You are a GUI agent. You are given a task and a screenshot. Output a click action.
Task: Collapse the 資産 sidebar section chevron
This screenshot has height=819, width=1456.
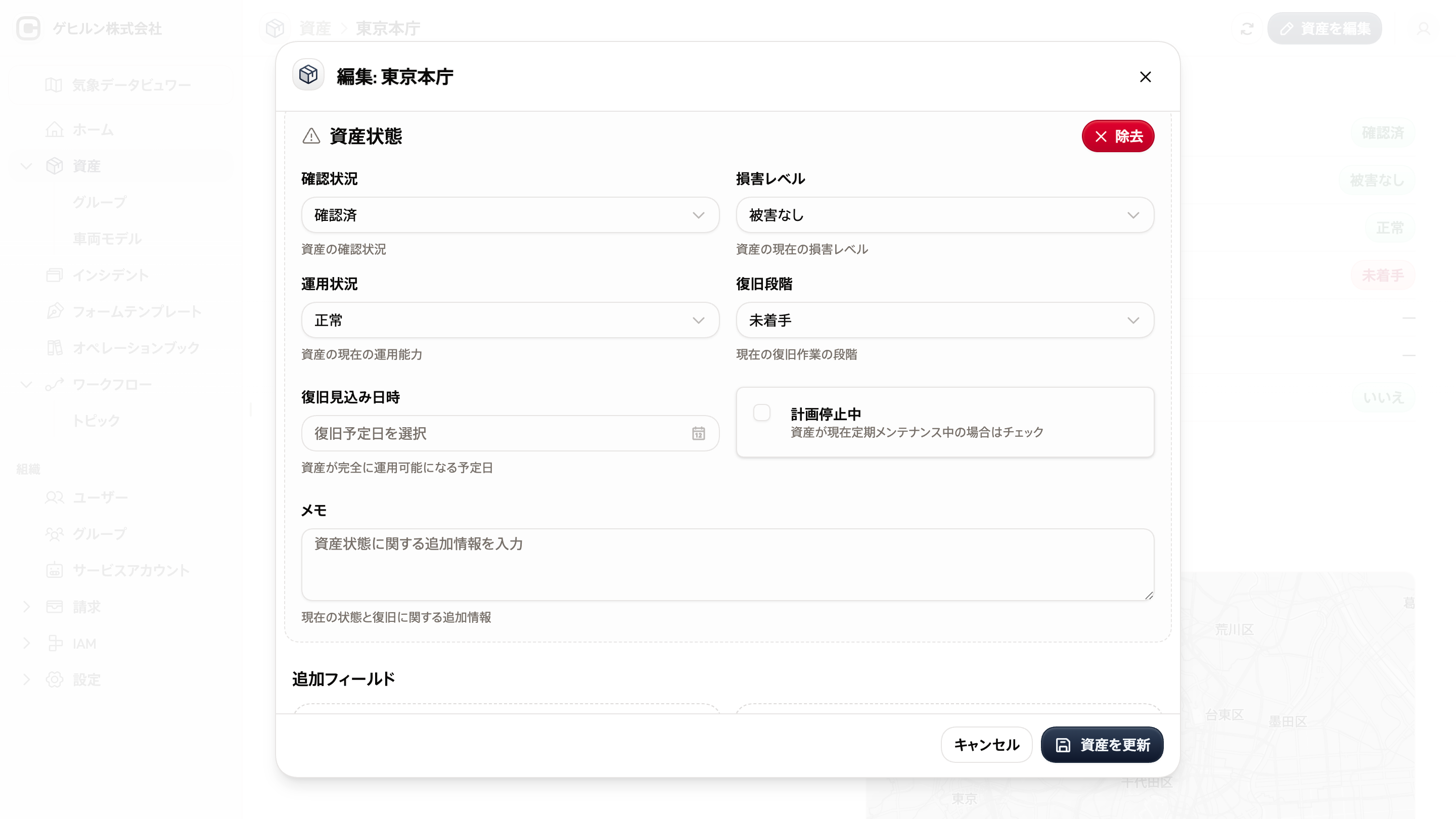click(x=26, y=166)
